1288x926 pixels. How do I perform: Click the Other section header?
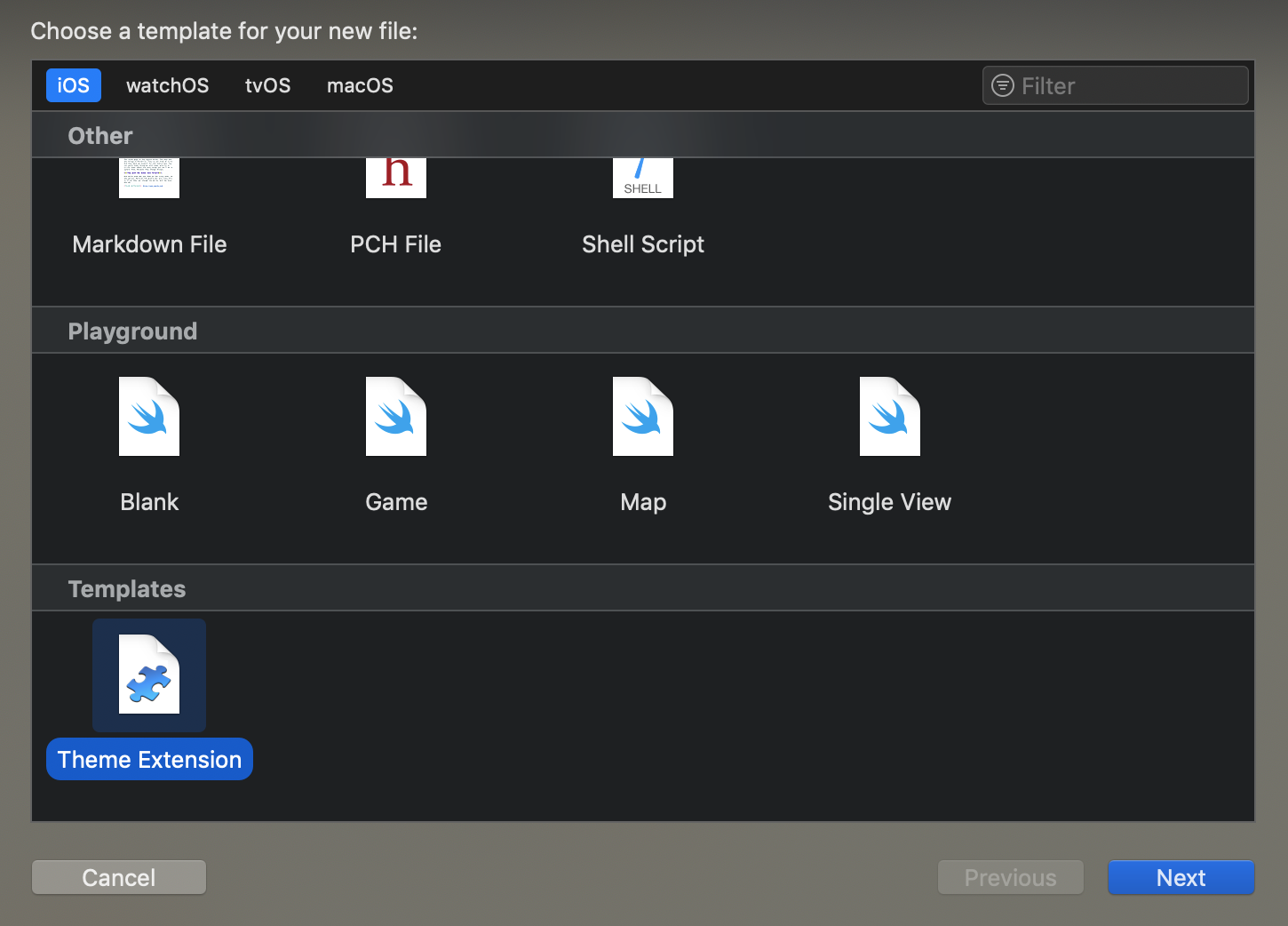coord(643,135)
